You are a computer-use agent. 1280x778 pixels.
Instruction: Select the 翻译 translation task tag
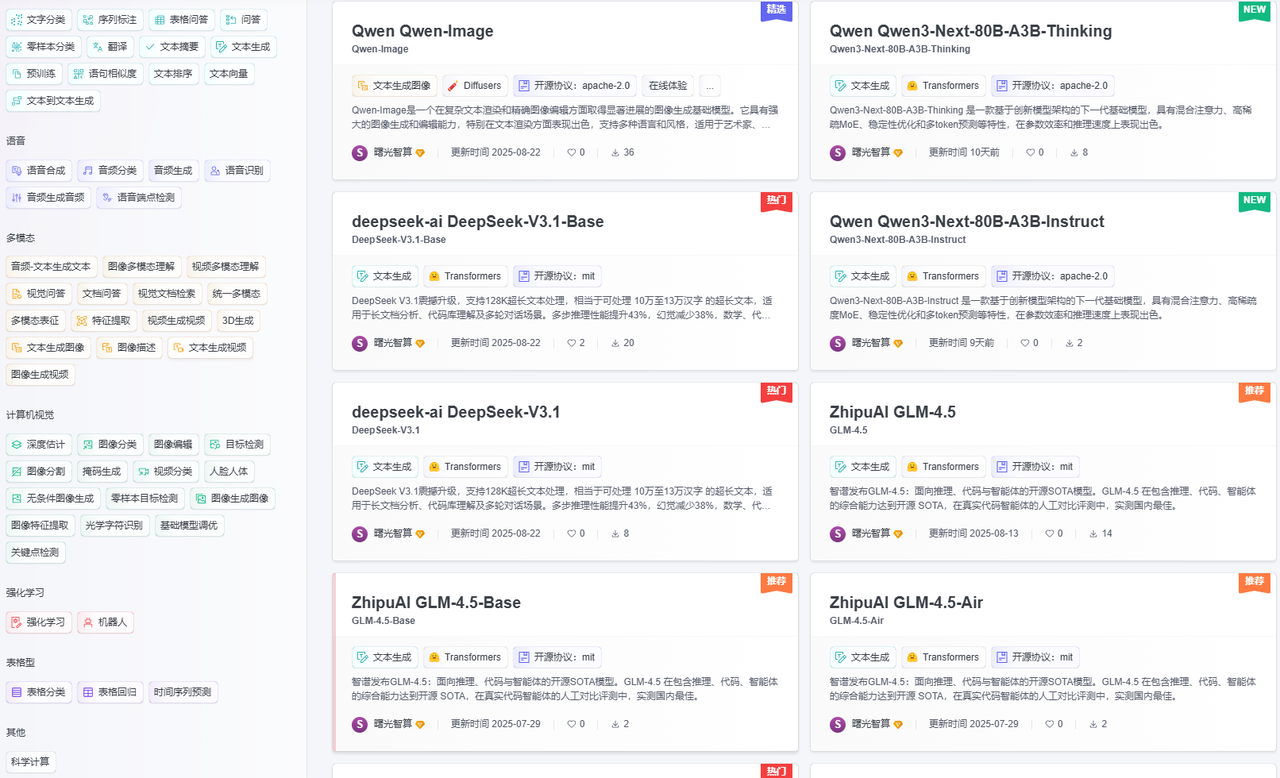110,46
